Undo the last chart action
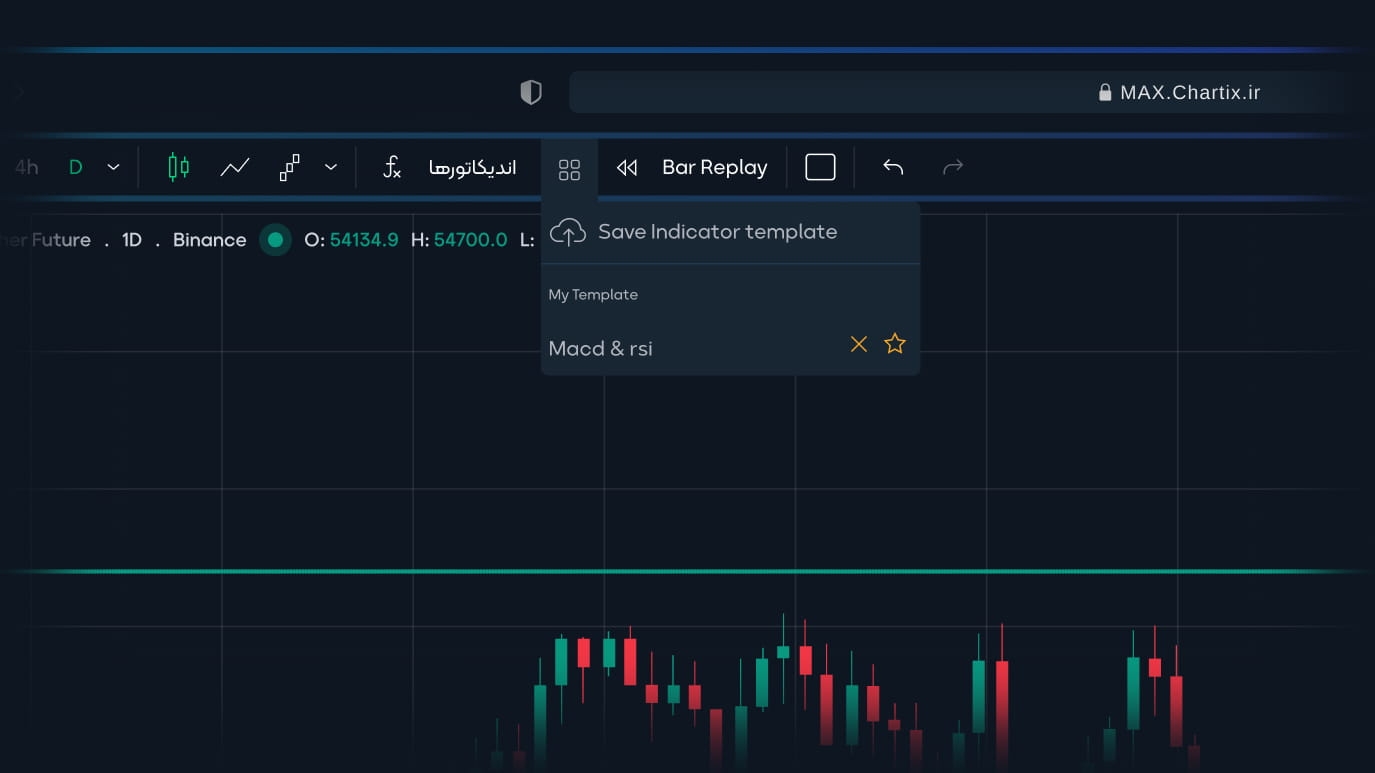1375x773 pixels. [893, 167]
